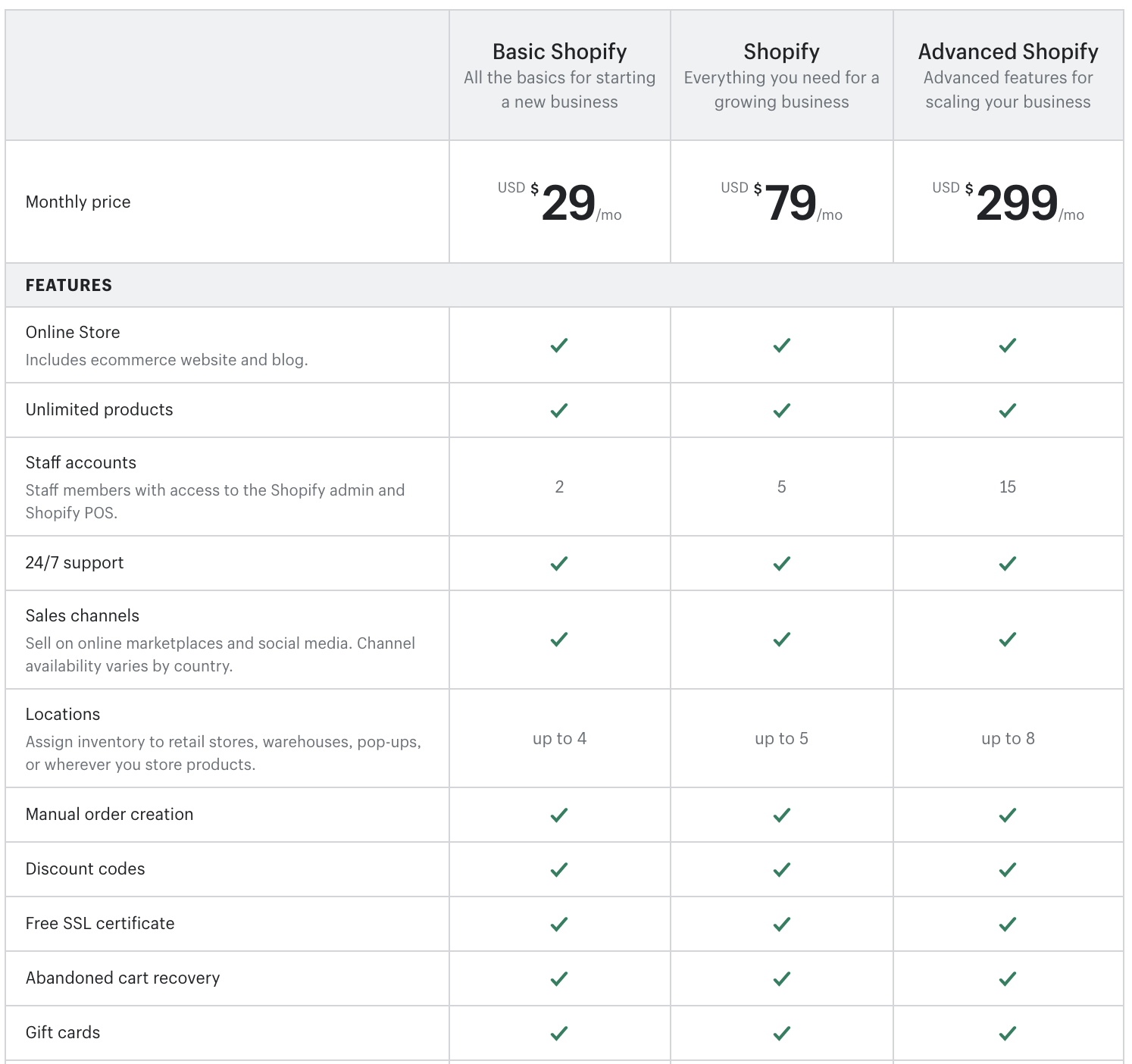The width and height of the screenshot is (1132, 1064).
Task: Click the middle Shopify plan heading
Action: [781, 52]
